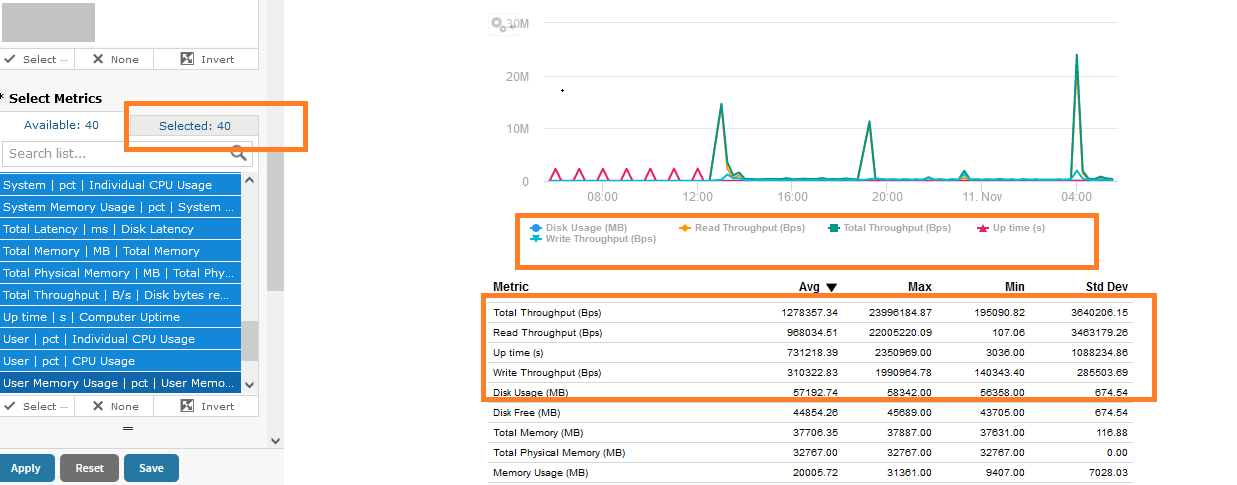
Task: Click the Invert icon below the metrics list
Action: [187, 406]
